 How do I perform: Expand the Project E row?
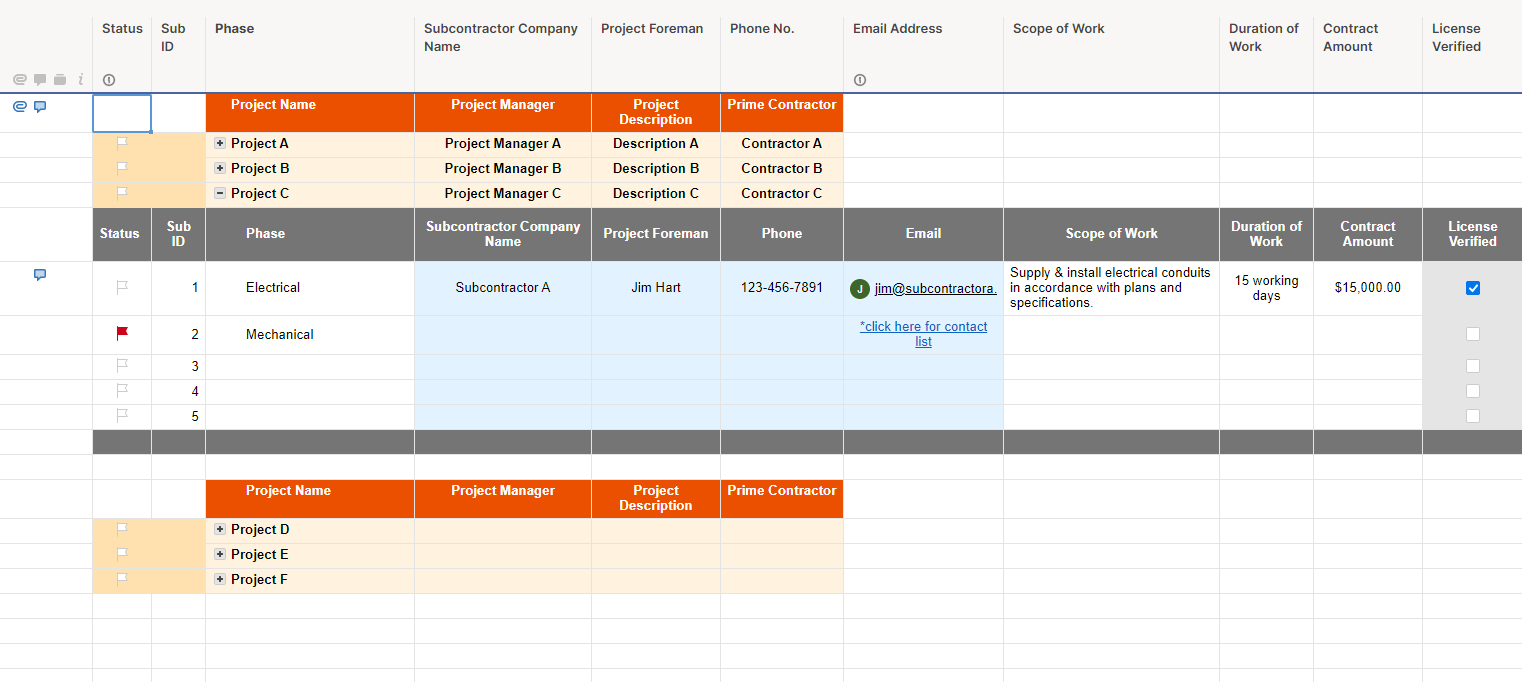(220, 554)
